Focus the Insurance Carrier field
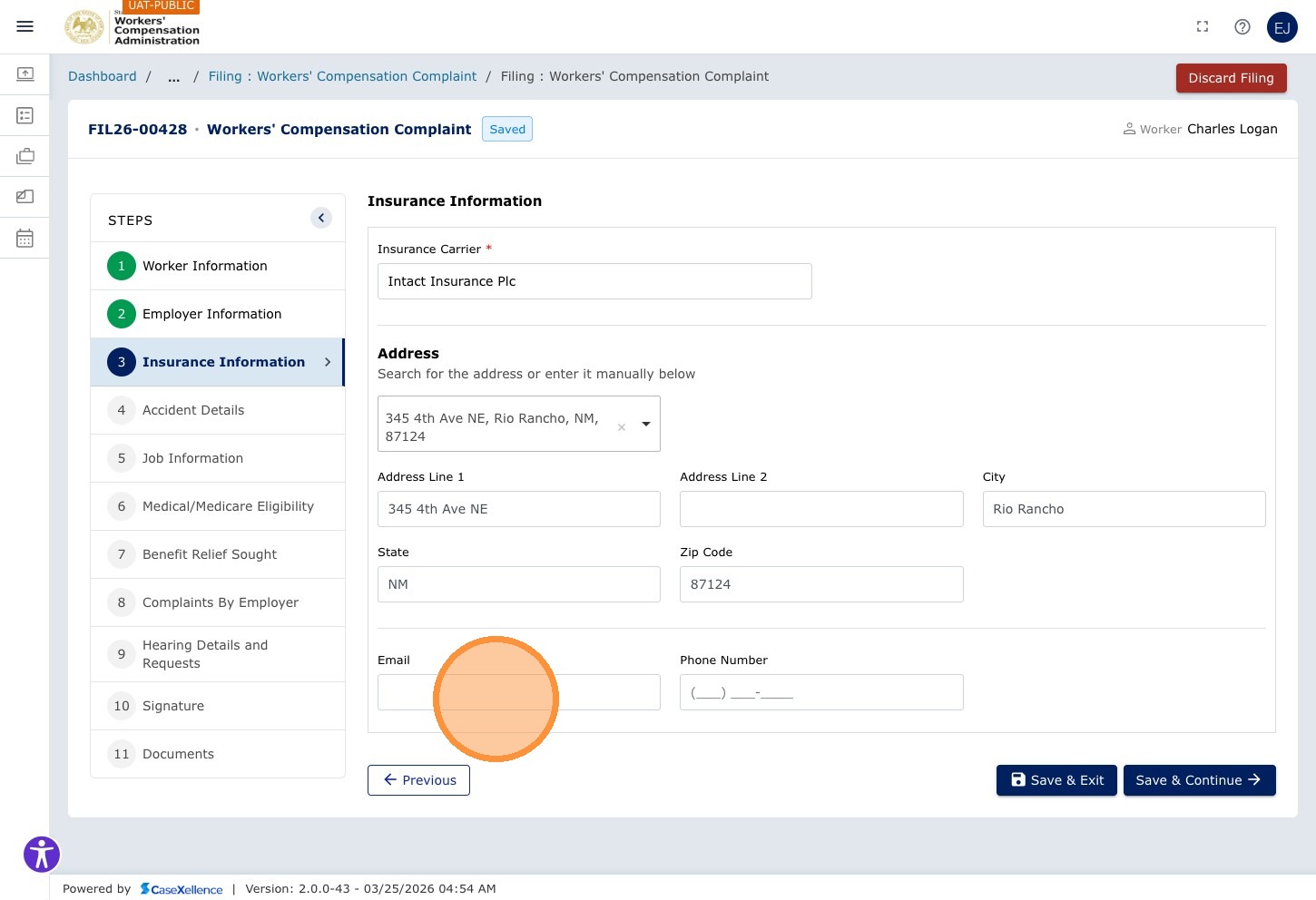1316x900 pixels. click(594, 281)
